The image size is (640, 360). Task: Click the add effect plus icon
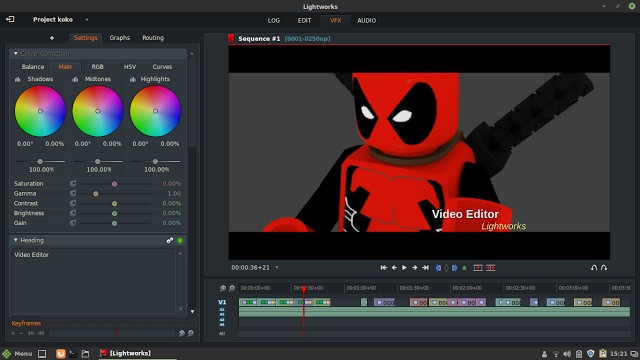click(x=52, y=38)
